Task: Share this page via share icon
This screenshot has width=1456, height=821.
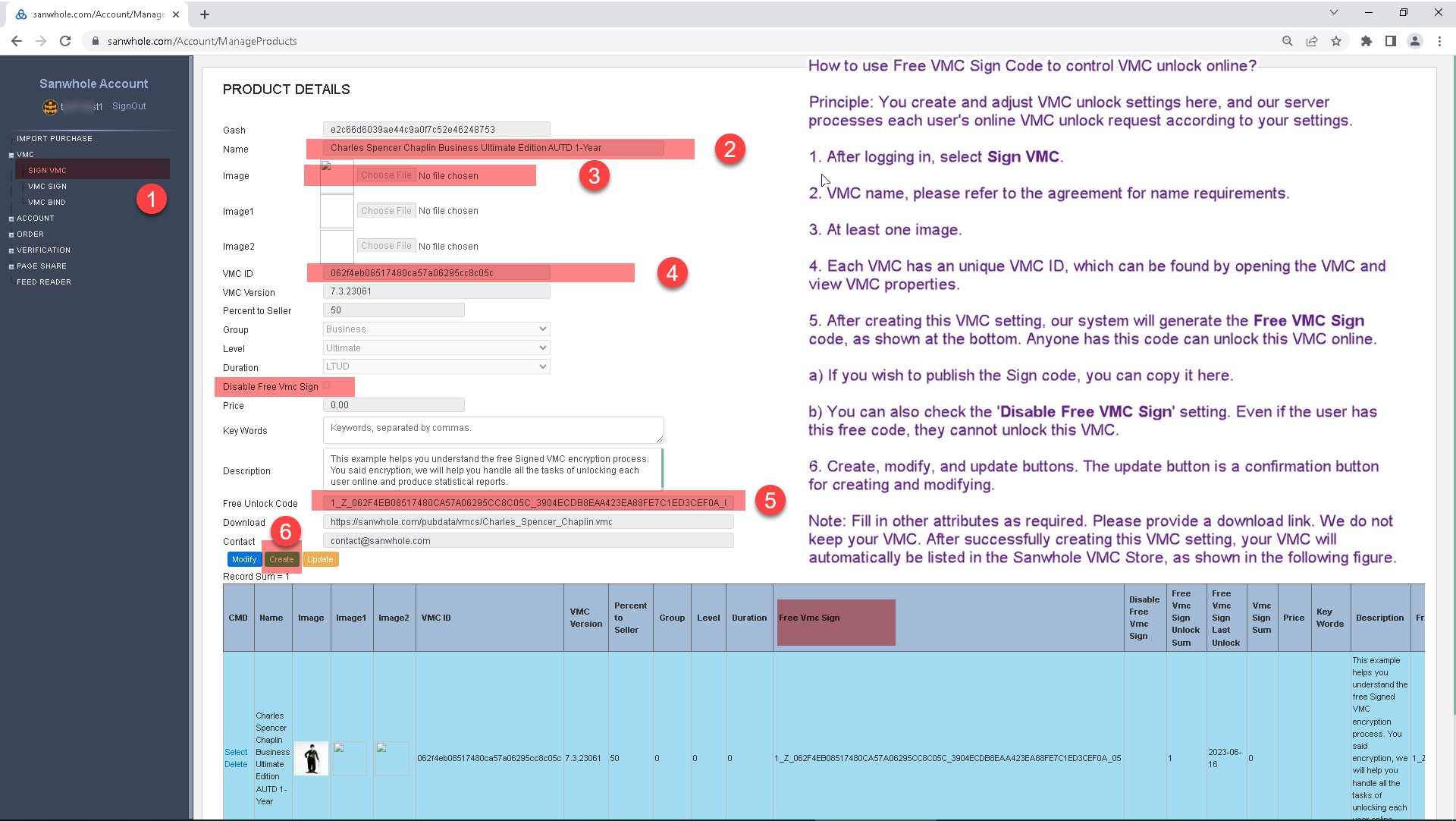Action: pos(1311,41)
